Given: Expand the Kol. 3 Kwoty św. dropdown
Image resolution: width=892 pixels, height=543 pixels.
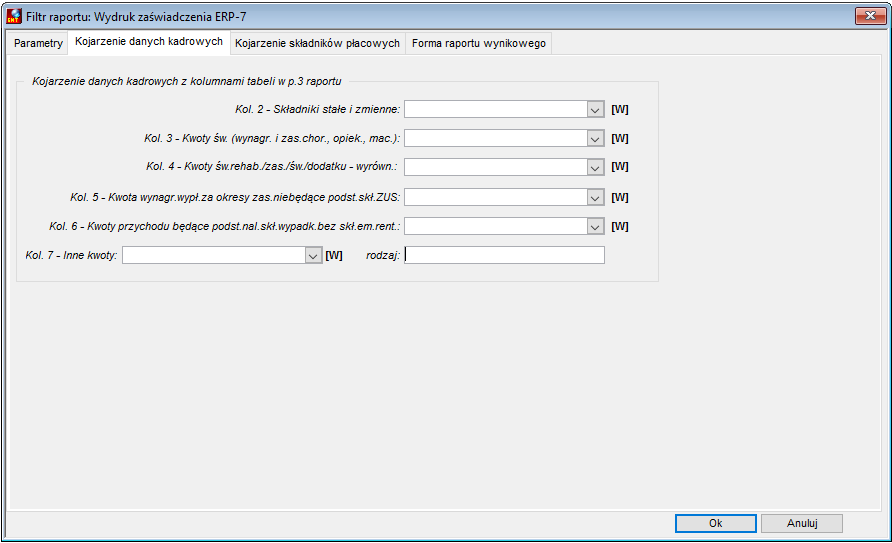Looking at the screenshot, I should (595, 138).
